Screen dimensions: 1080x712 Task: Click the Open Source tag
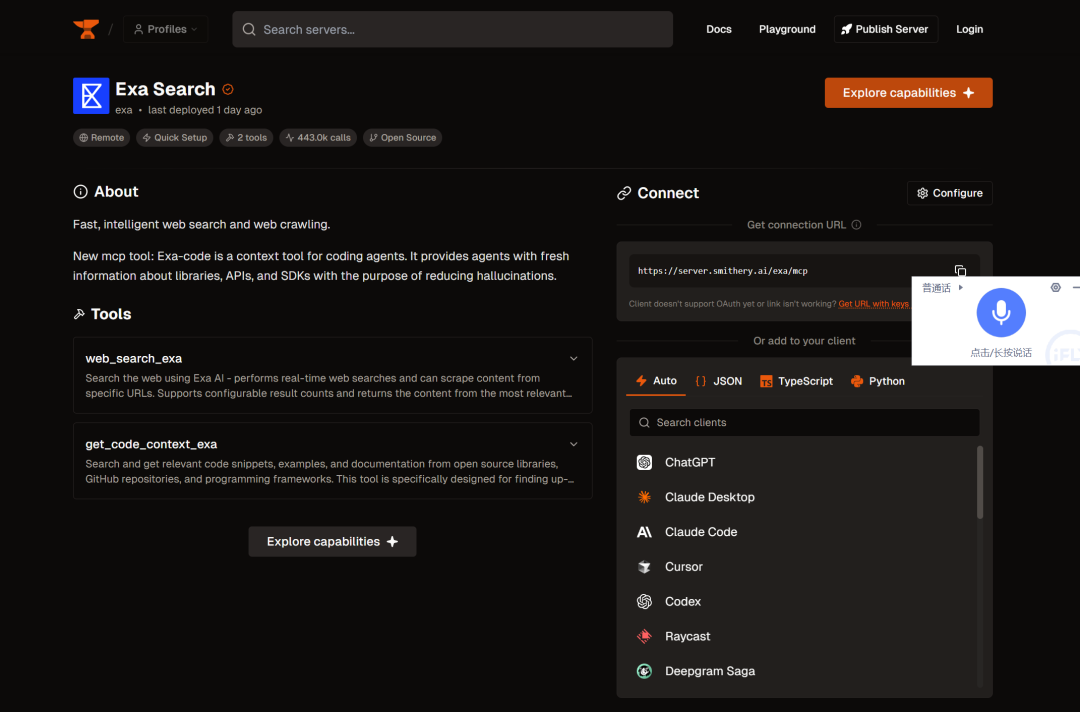point(402,138)
